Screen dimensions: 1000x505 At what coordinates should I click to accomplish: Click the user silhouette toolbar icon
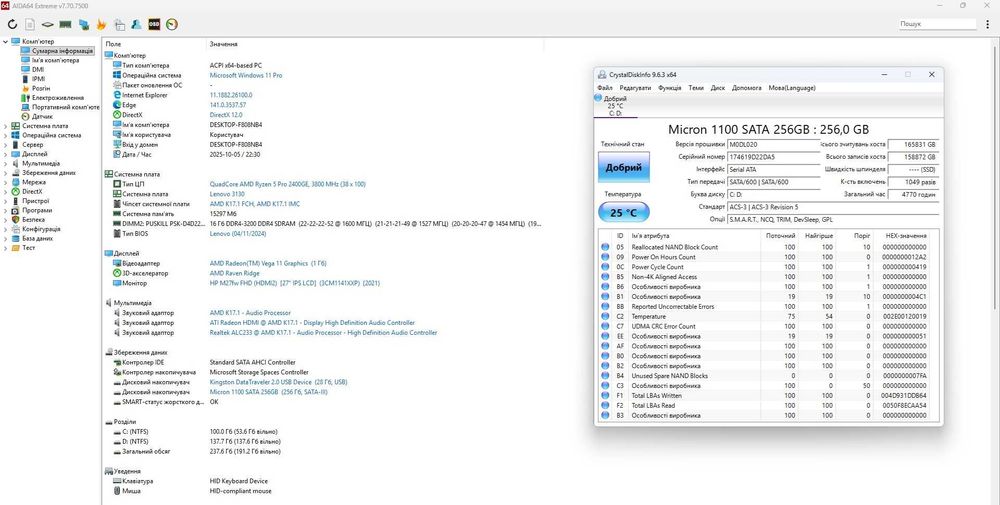[136, 24]
